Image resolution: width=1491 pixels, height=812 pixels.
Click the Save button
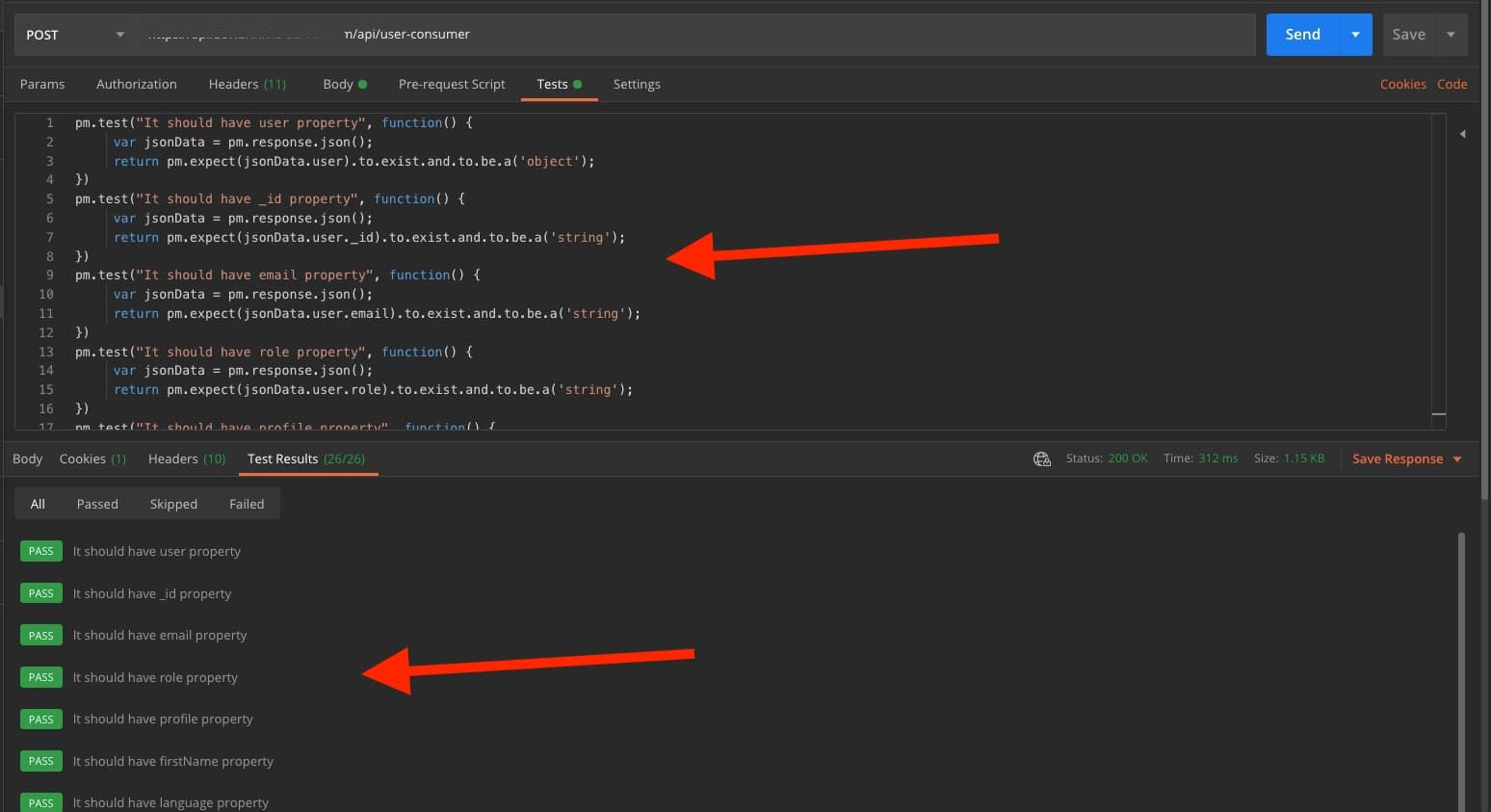tap(1408, 35)
